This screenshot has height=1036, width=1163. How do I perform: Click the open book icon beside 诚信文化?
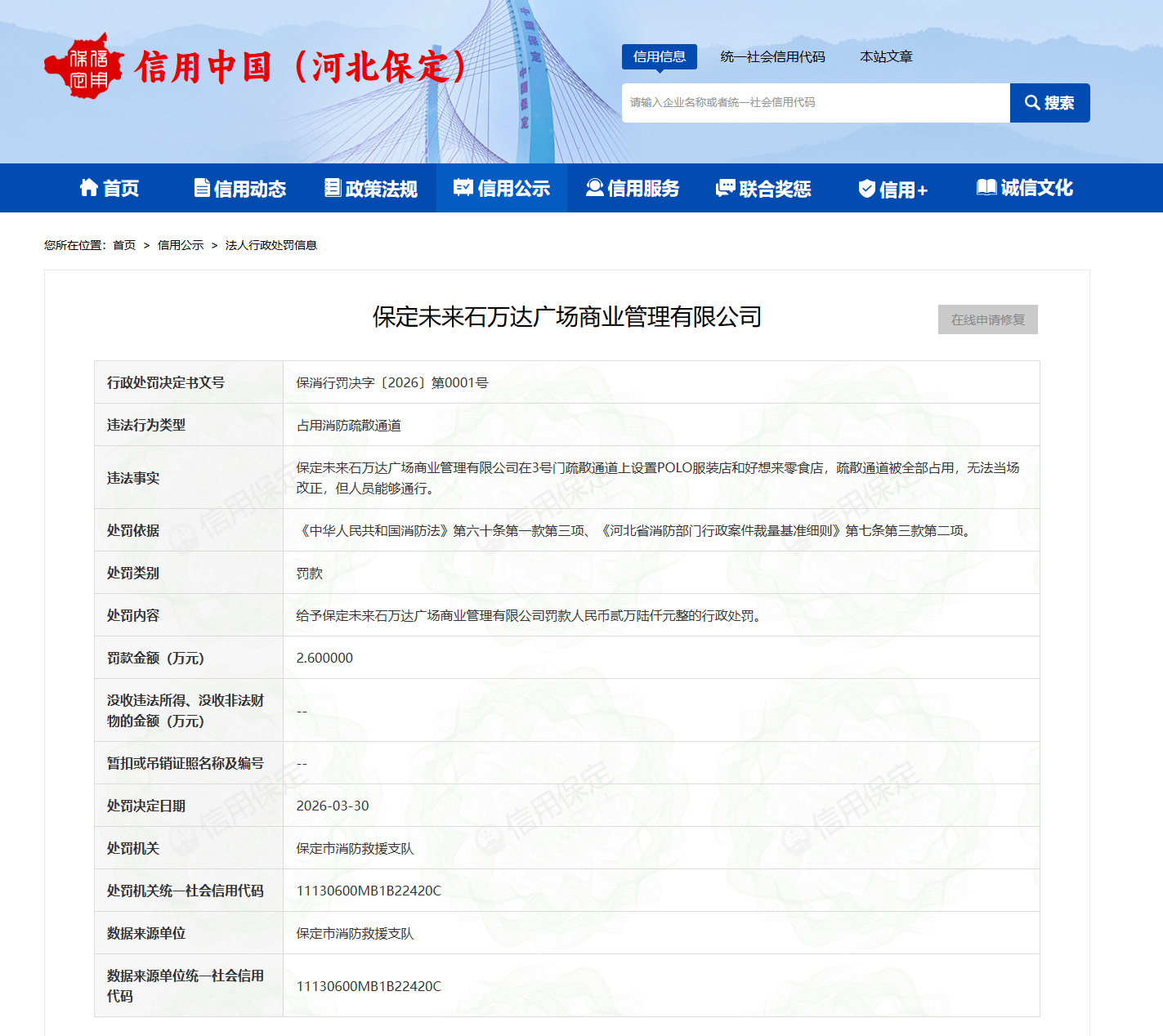click(x=986, y=188)
